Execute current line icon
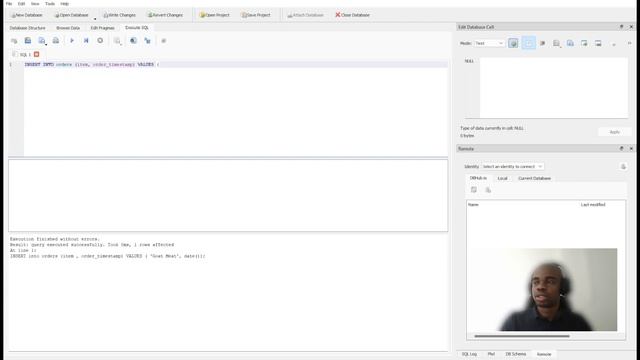 [86, 41]
